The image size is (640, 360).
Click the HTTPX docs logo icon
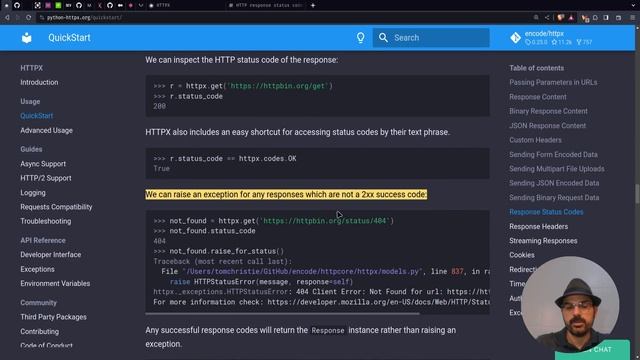tap(27, 38)
